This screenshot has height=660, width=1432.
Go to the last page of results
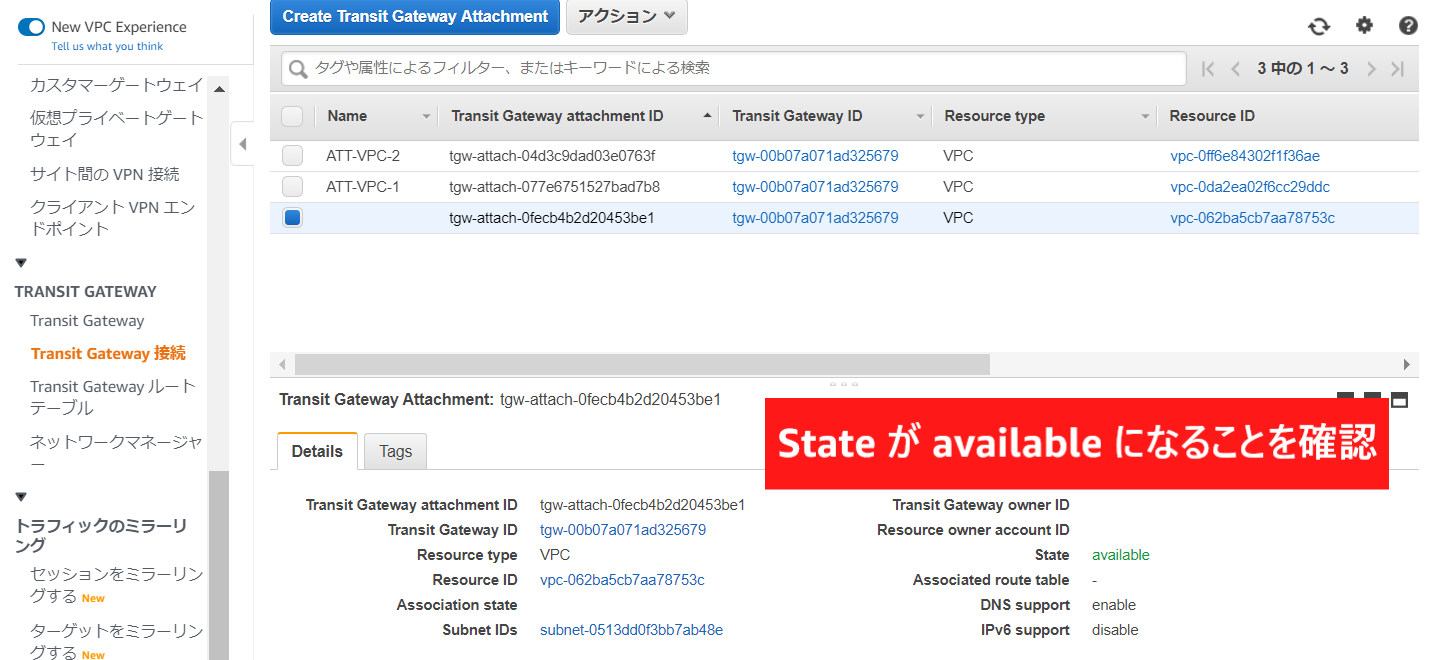pos(1398,69)
